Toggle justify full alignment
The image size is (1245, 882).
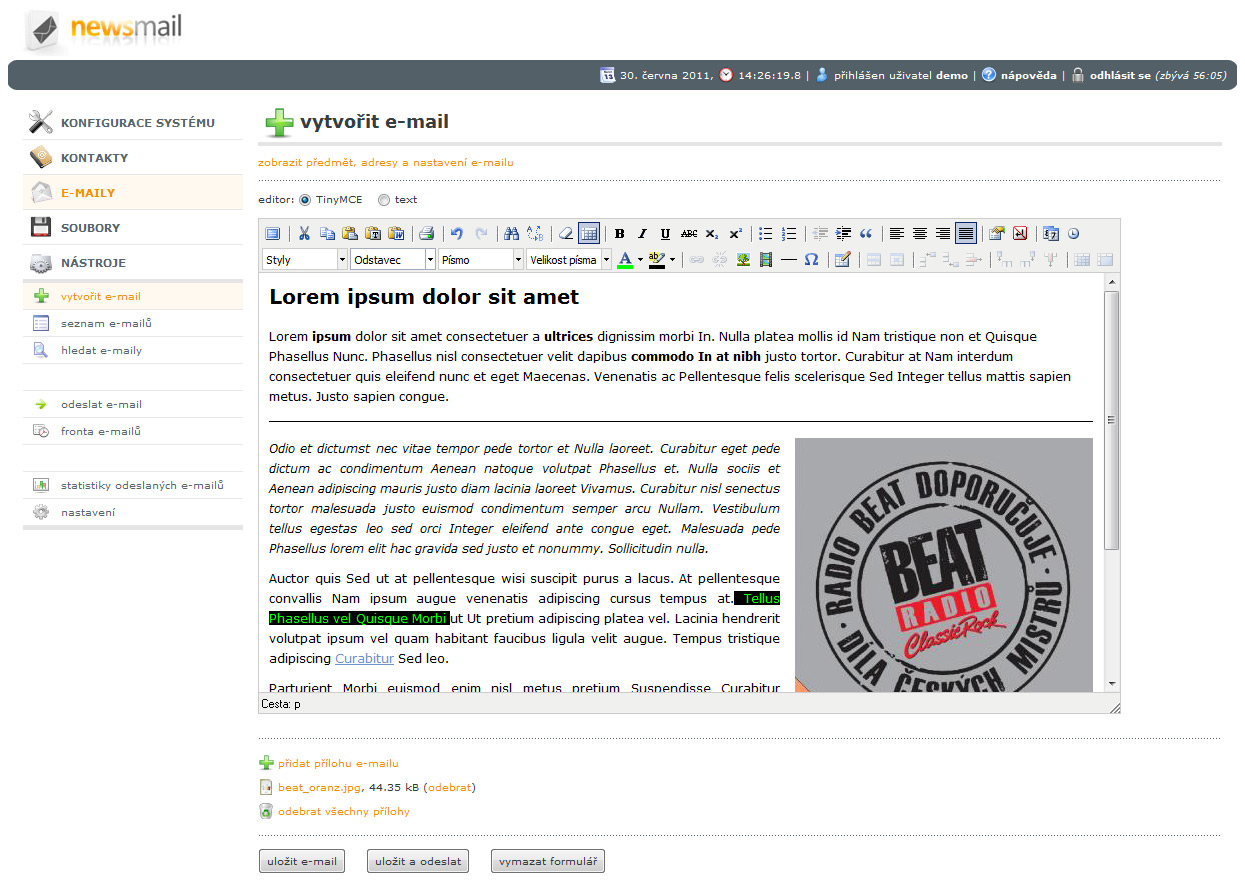966,234
